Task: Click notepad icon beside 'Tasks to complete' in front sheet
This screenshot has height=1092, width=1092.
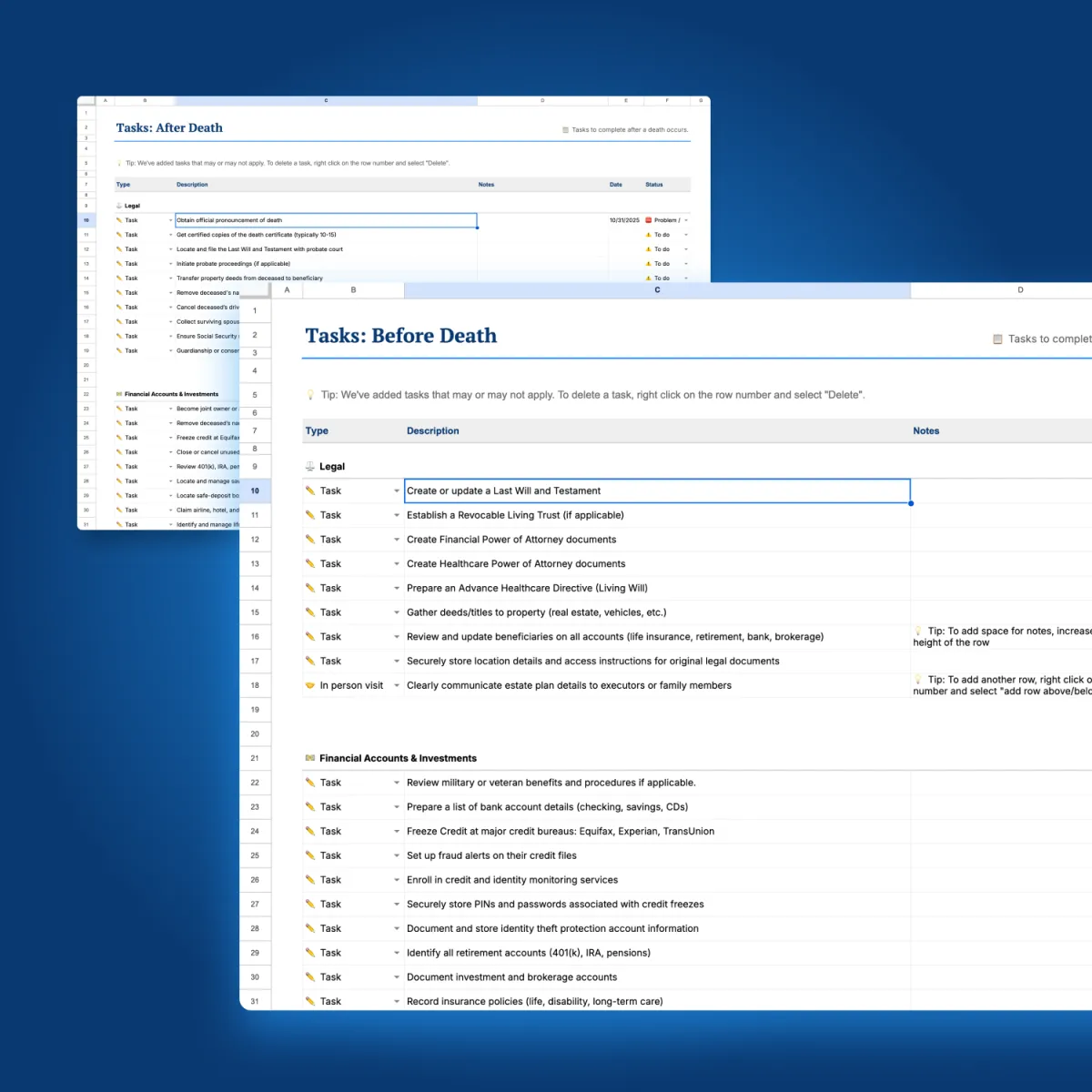Action: tap(997, 339)
